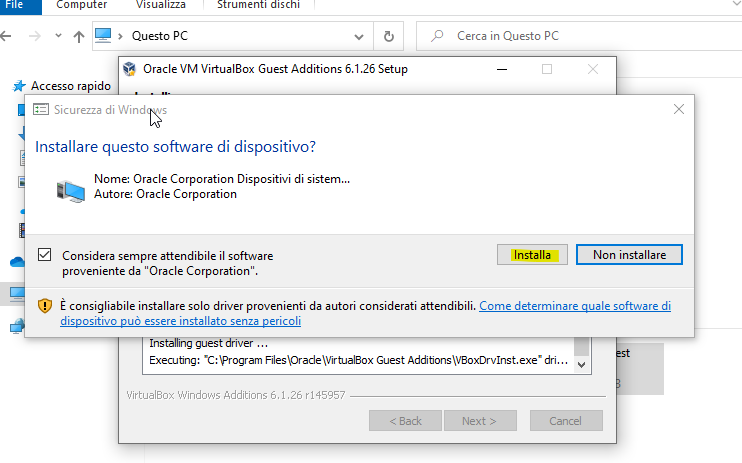Click the yellow shield warning icon
The height and width of the screenshot is (463, 742).
click(x=44, y=306)
